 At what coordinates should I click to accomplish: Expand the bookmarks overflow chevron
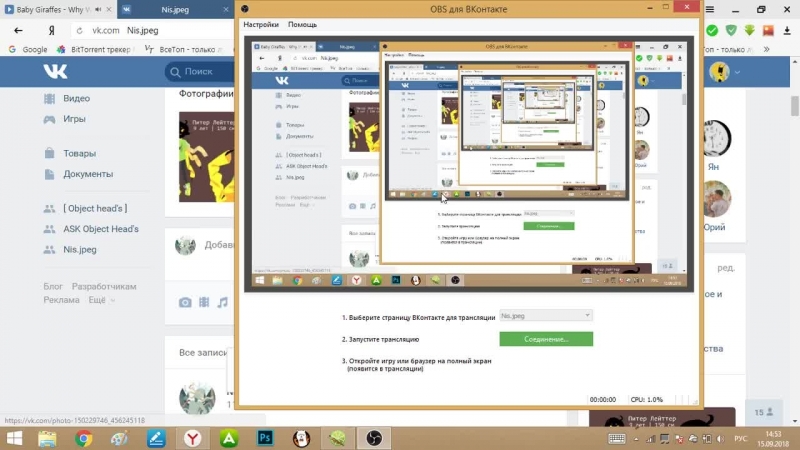766,49
